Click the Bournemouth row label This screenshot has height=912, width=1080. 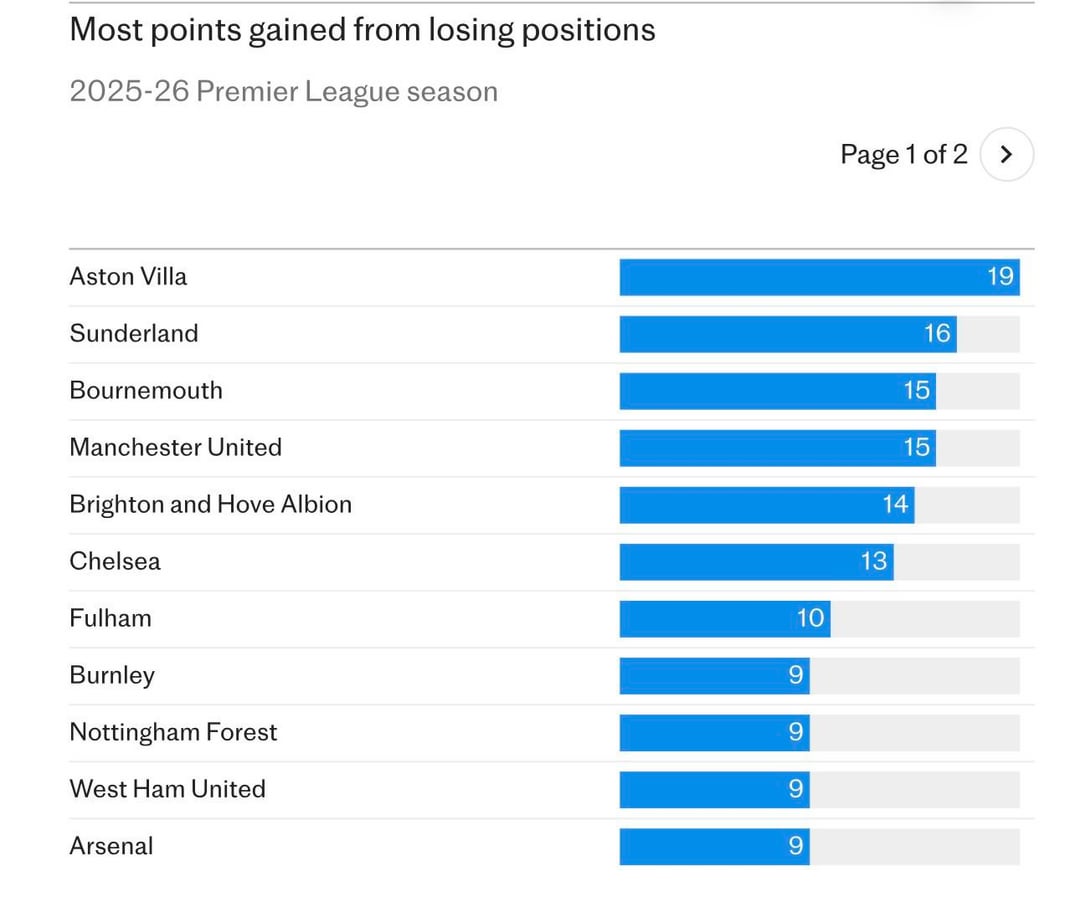point(146,391)
